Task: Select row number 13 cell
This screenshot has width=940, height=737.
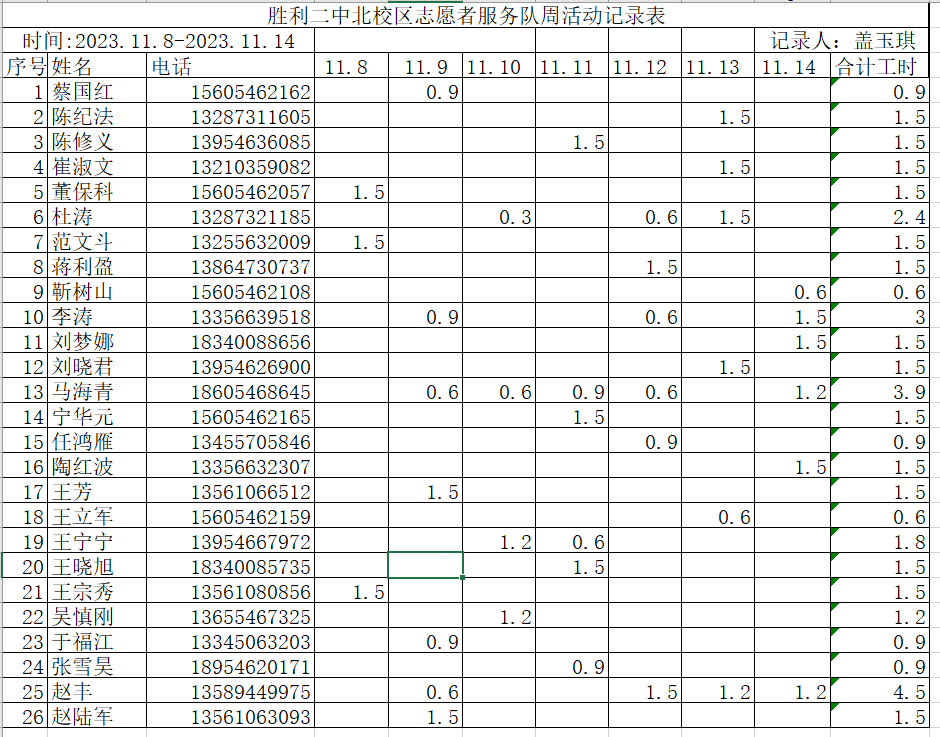Action: point(26,391)
